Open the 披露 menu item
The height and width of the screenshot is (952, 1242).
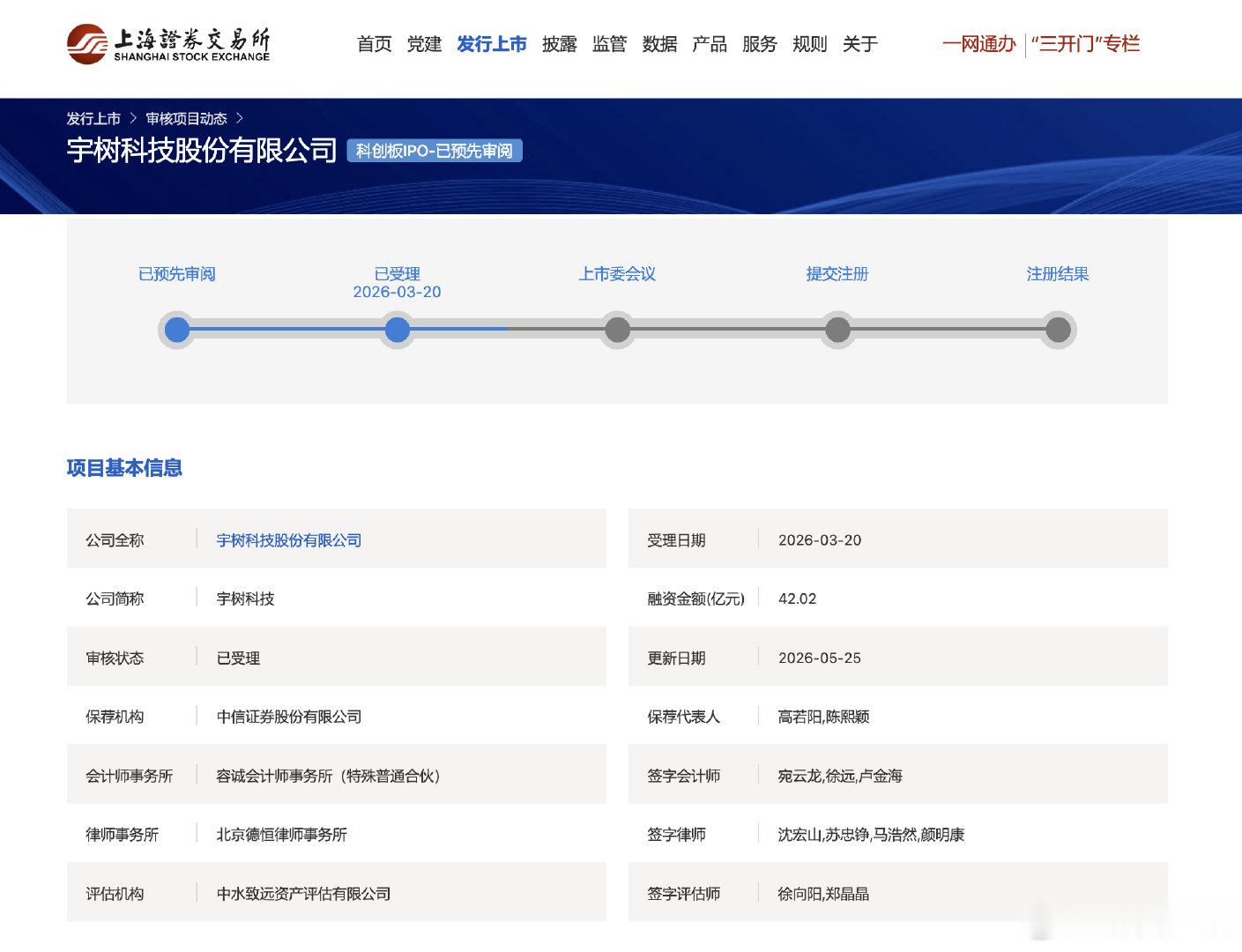(560, 44)
